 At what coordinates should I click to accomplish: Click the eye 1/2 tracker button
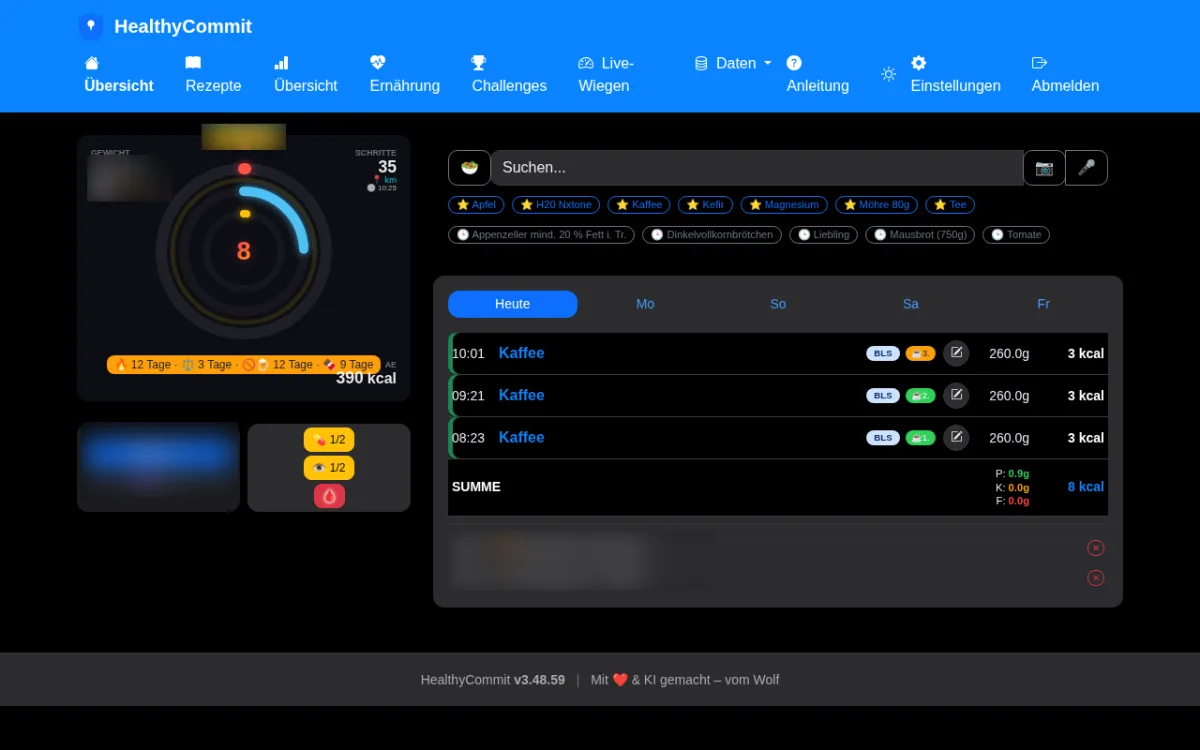click(329, 468)
